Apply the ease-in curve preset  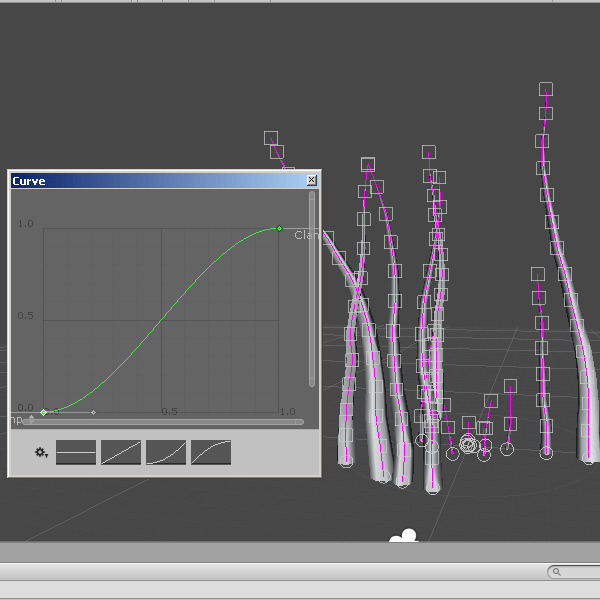(166, 452)
